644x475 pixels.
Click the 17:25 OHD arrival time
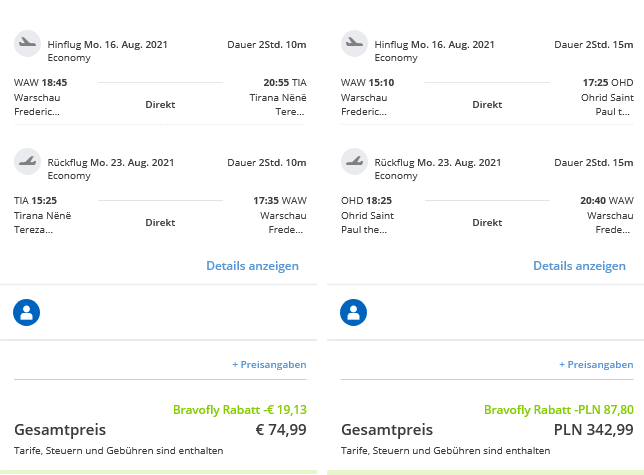[x=608, y=83]
